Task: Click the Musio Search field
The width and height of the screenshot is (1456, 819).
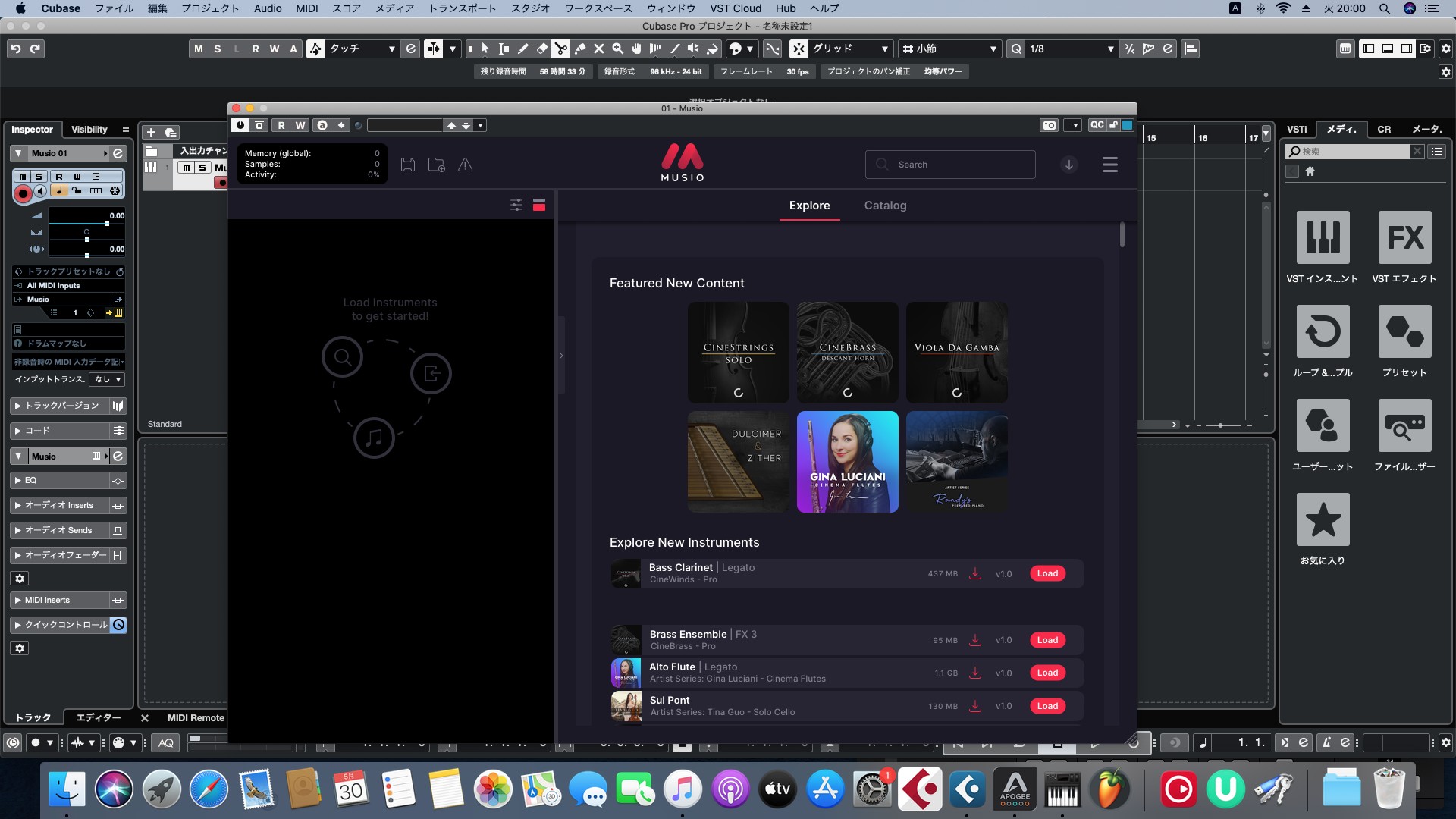Action: 950,165
